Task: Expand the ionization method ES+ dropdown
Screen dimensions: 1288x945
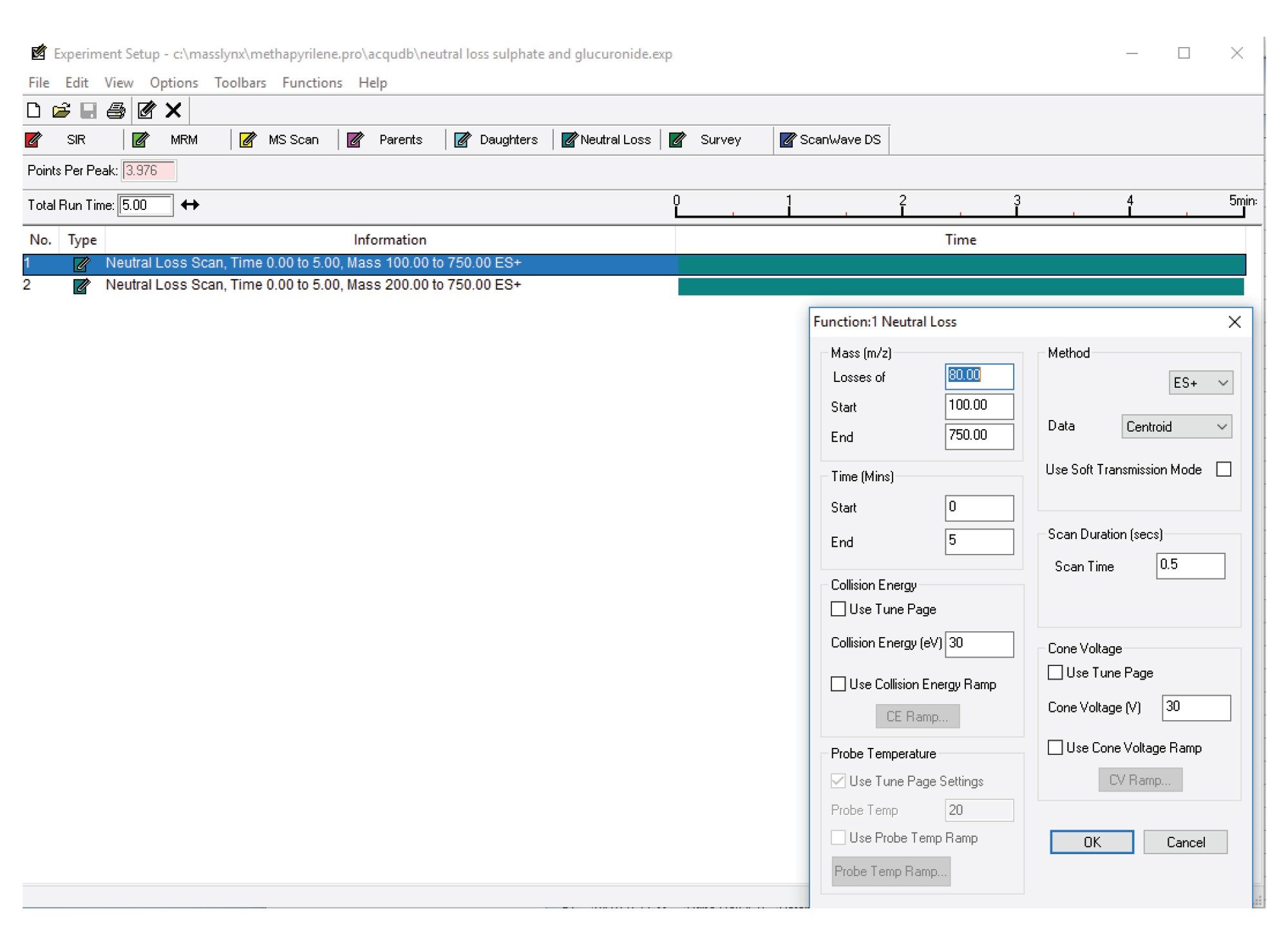Action: pos(1224,383)
